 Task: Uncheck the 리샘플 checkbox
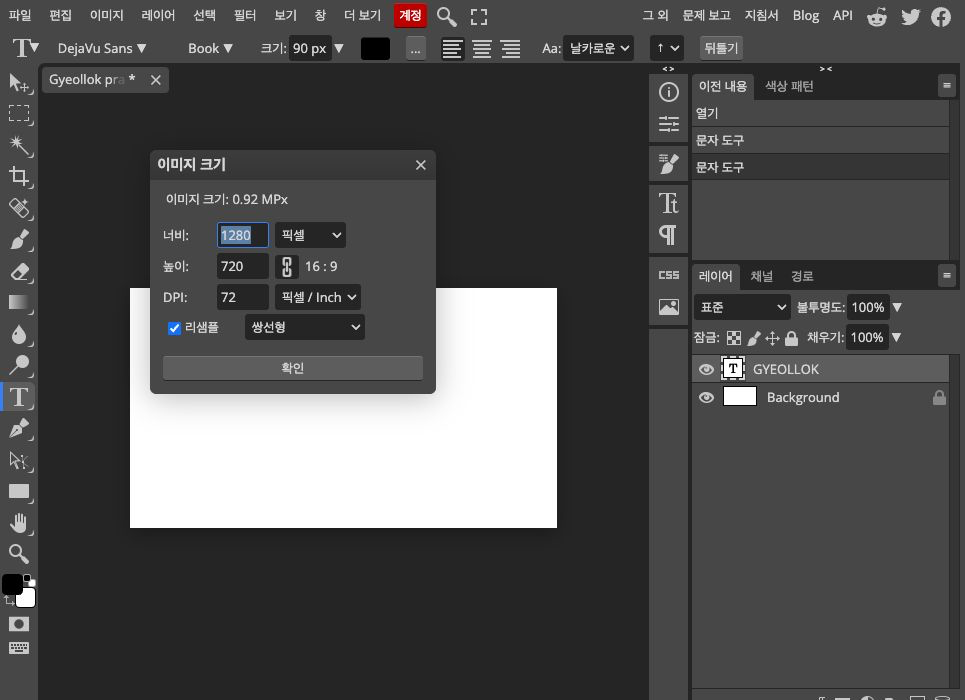(x=174, y=328)
